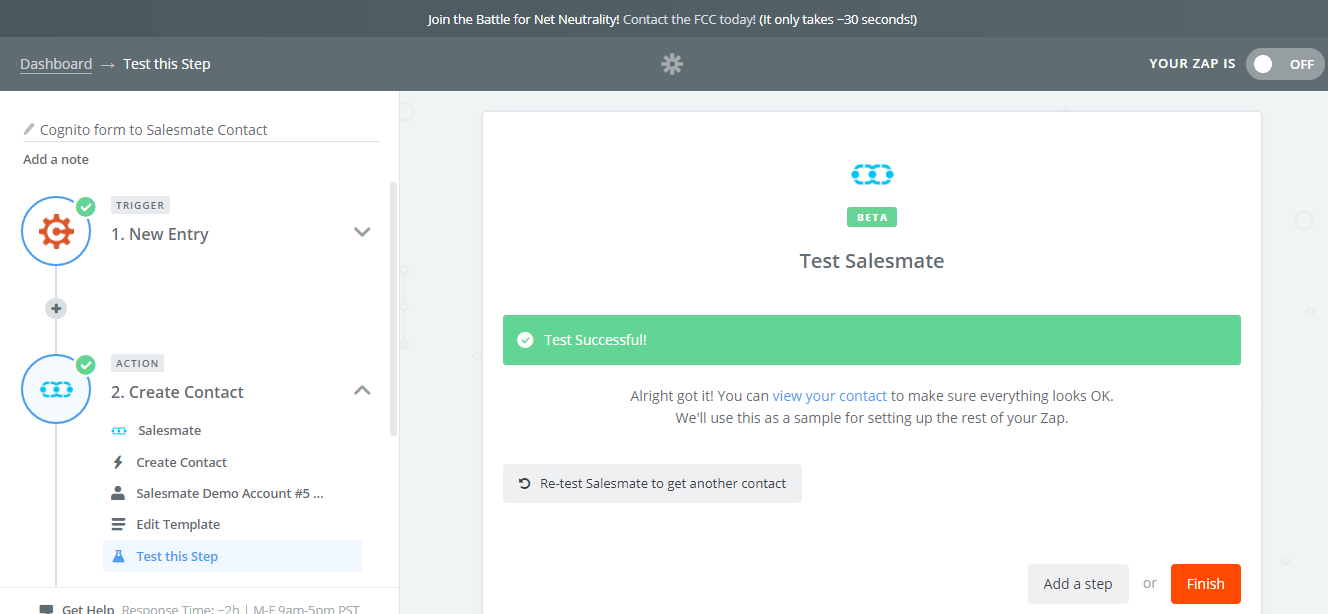Click the flask icon next to Test this Step
This screenshot has width=1328, height=614.
click(x=118, y=556)
